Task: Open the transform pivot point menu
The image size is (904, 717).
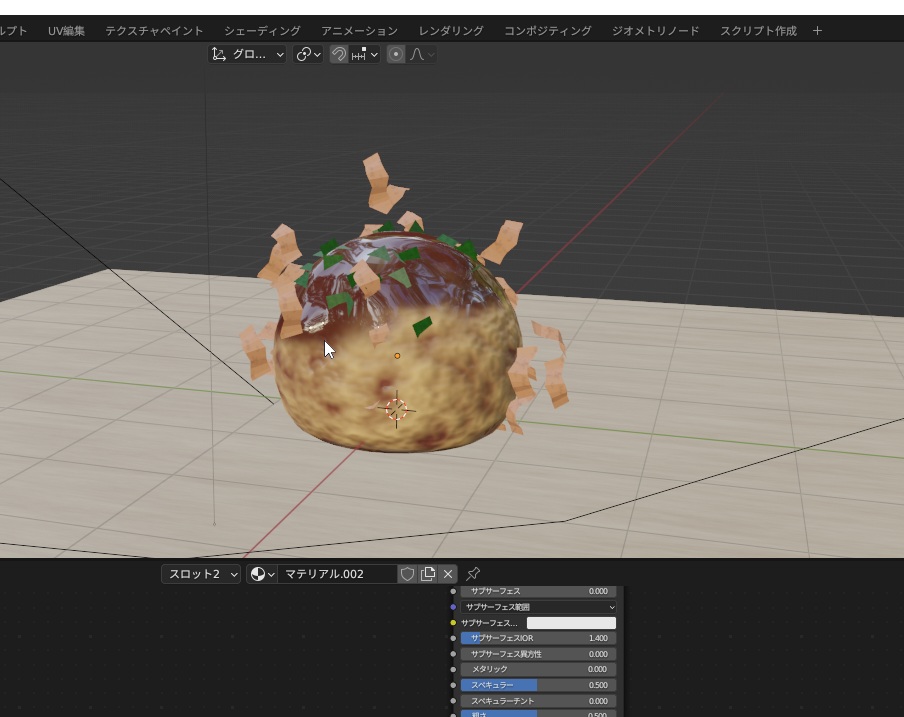Action: tap(308, 54)
